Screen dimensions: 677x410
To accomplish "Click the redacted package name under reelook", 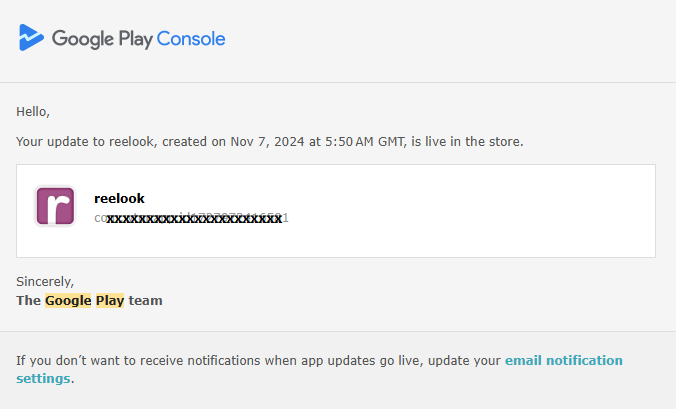I will pos(192,217).
